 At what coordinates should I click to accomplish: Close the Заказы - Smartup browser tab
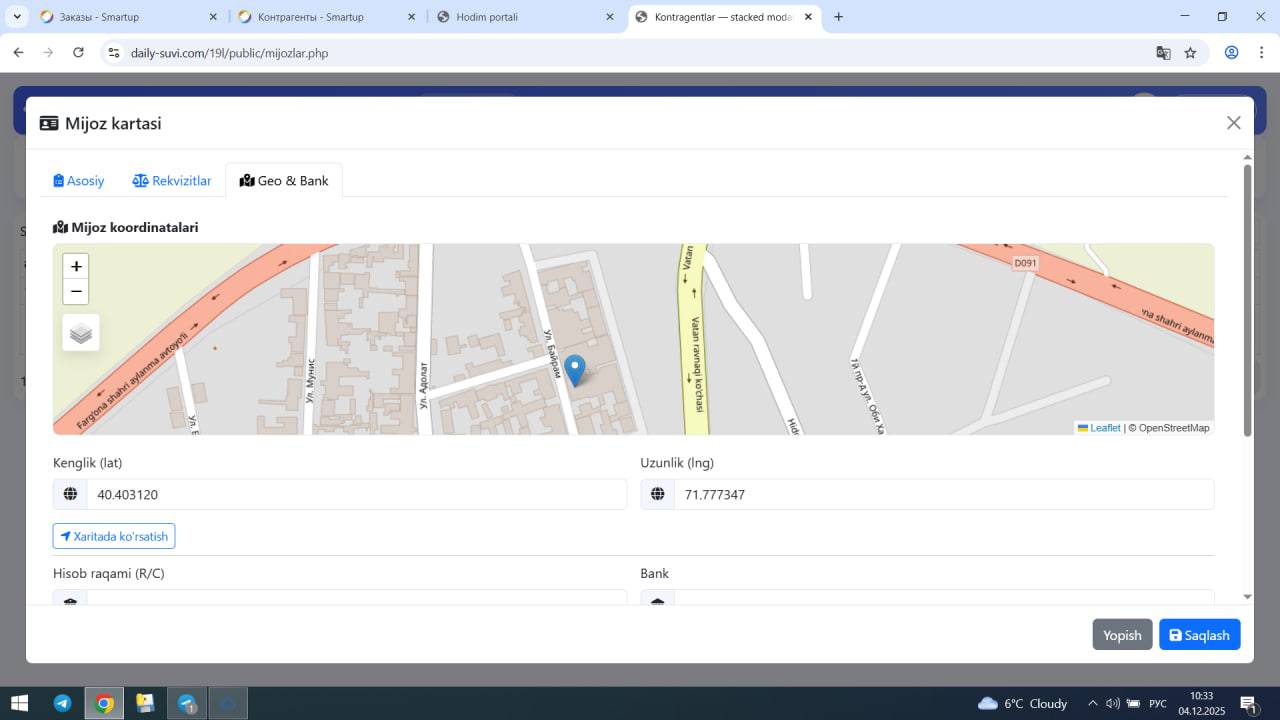[x=213, y=17]
